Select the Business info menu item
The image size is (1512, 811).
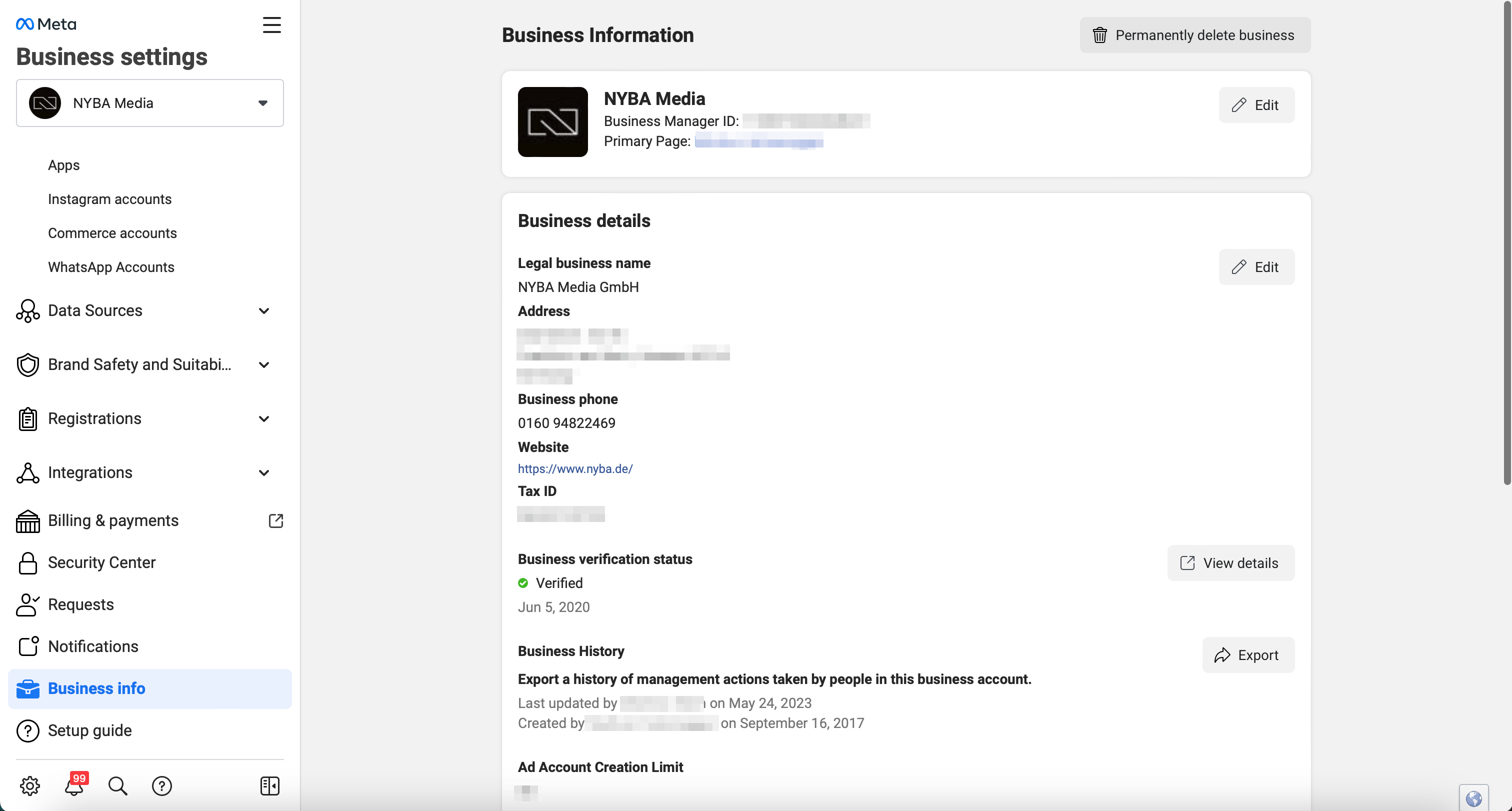coord(149,689)
